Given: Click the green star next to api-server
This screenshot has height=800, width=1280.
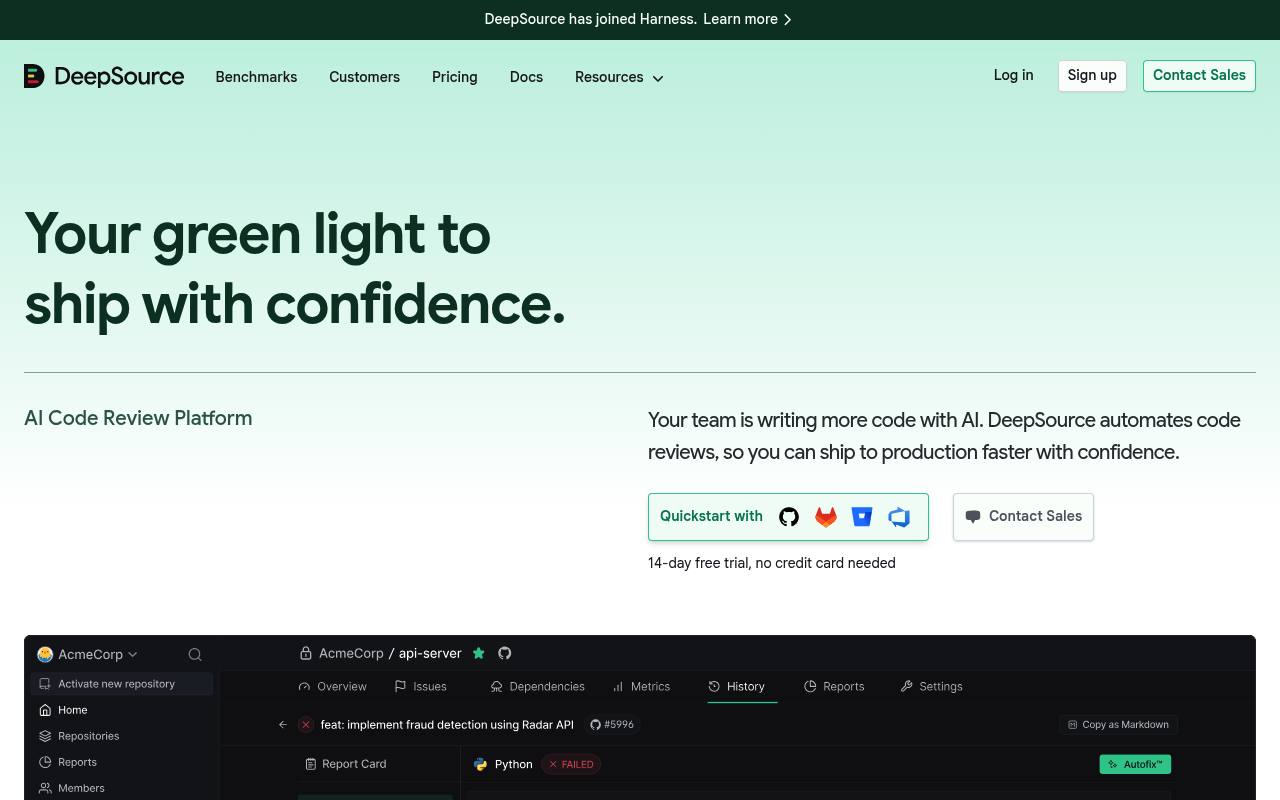Looking at the screenshot, I should (479, 653).
